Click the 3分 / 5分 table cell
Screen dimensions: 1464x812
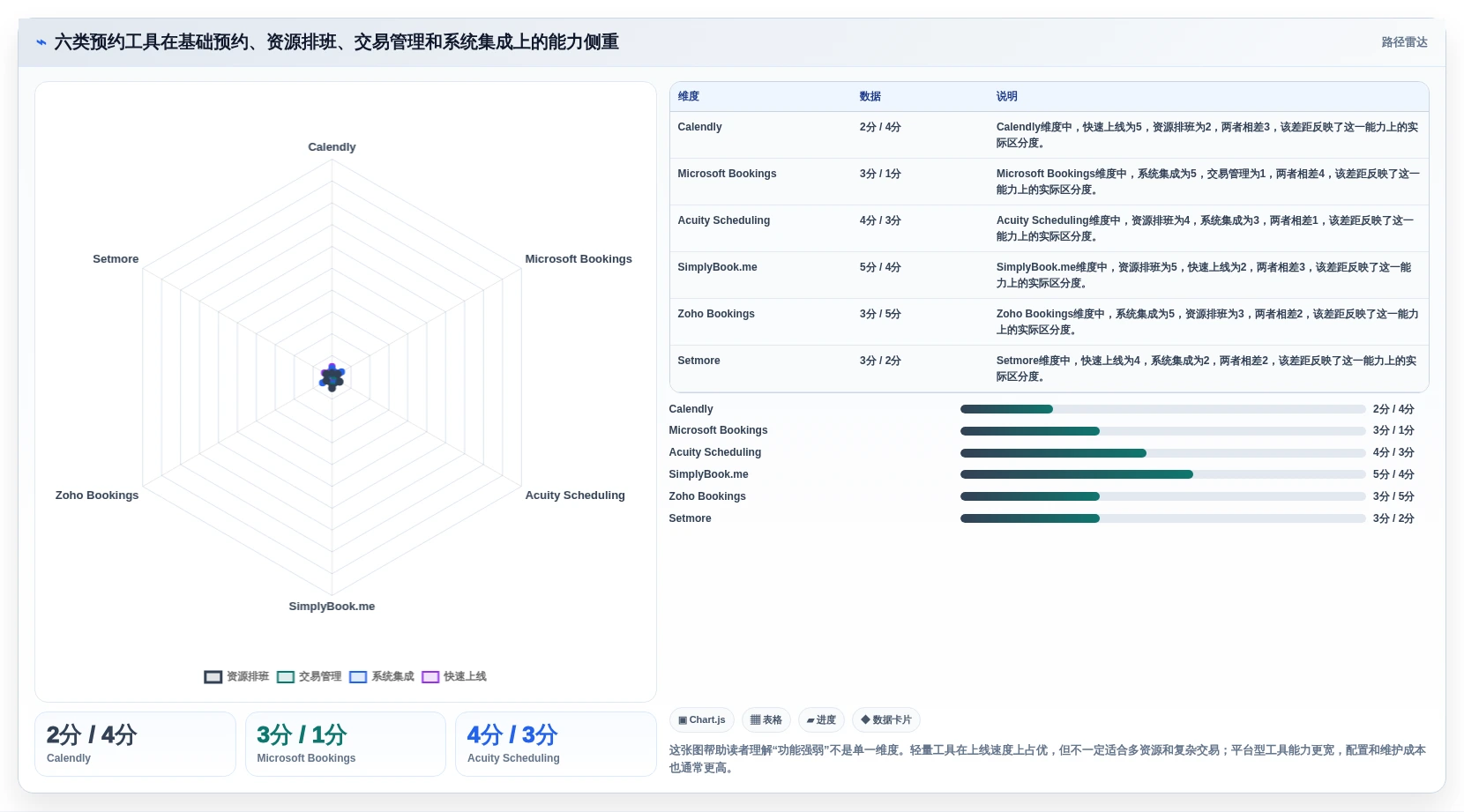coord(880,314)
